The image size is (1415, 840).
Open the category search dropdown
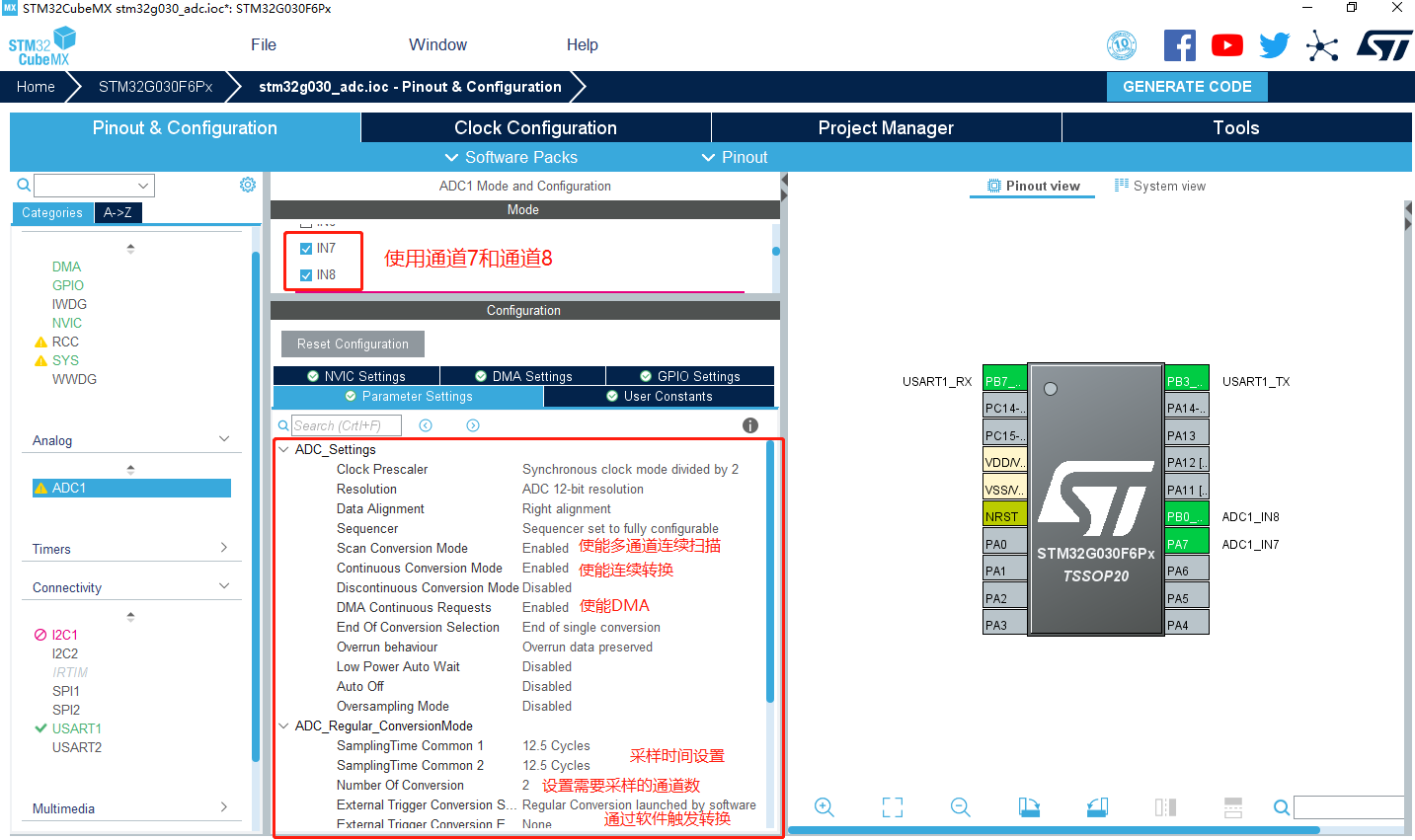point(143,186)
